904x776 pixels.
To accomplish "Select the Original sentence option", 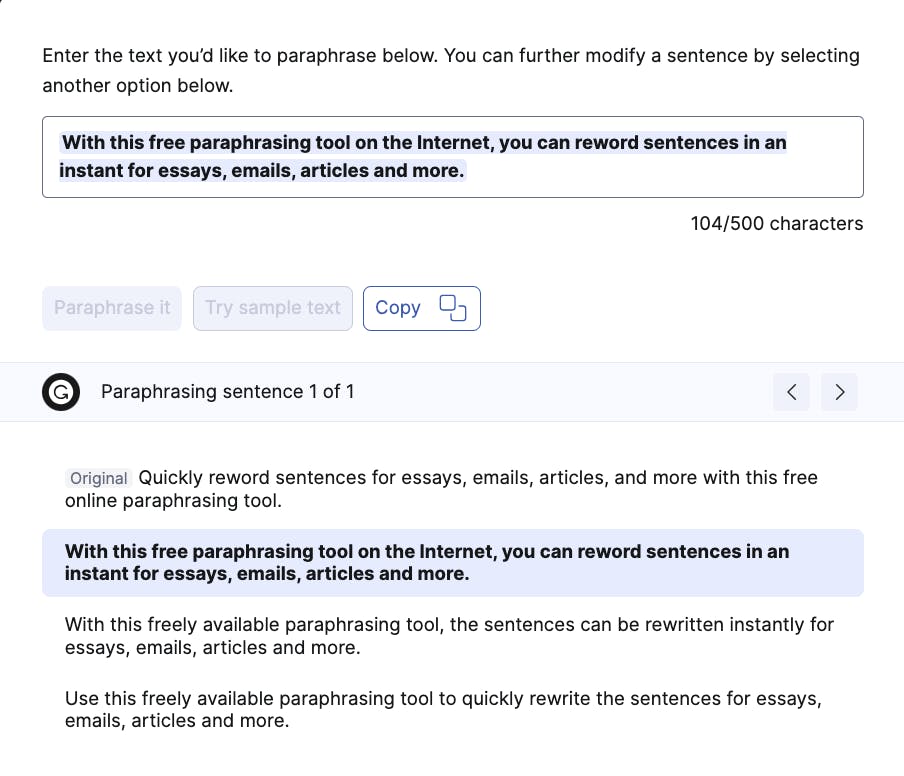I will click(450, 489).
